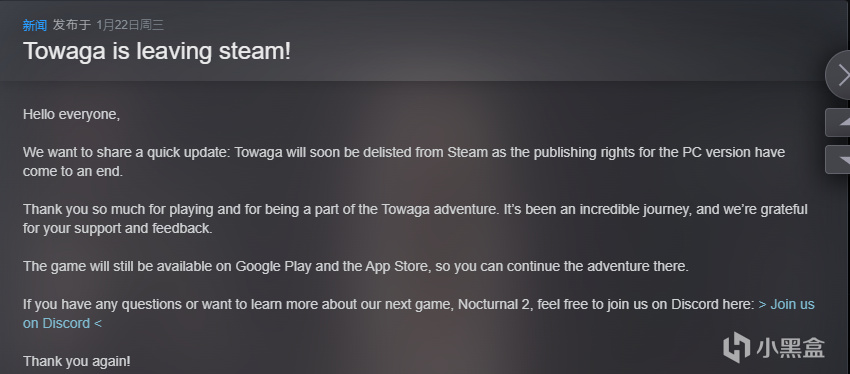Click the Thank you so much paragraph
The width and height of the screenshot is (850, 374).
click(x=415, y=218)
